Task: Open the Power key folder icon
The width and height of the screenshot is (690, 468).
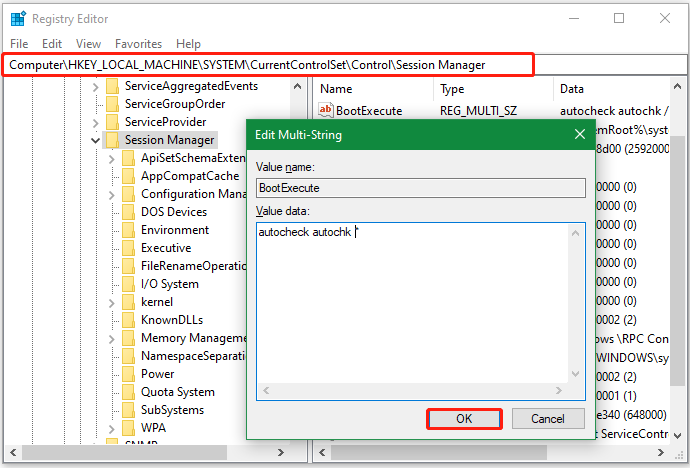Action: pyautogui.click(x=128, y=374)
